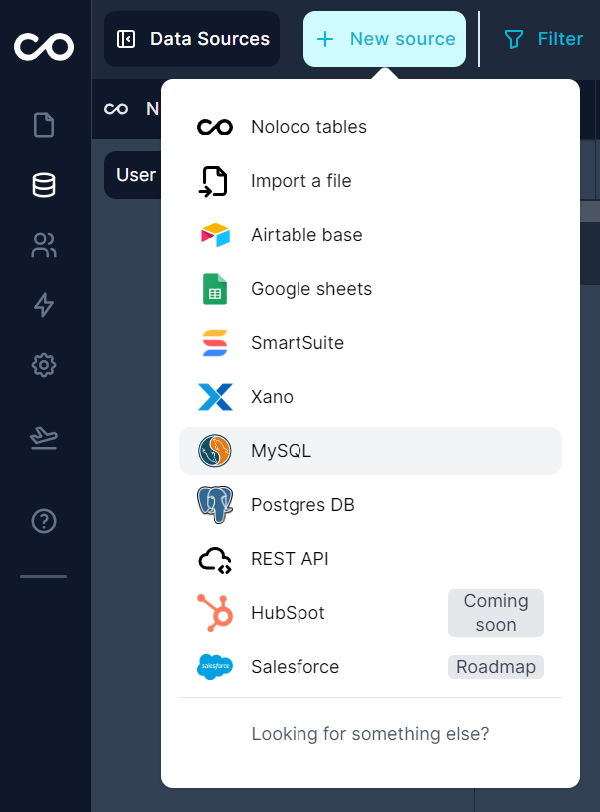Click the airplane launch icon
The height and width of the screenshot is (812, 600).
[44, 437]
